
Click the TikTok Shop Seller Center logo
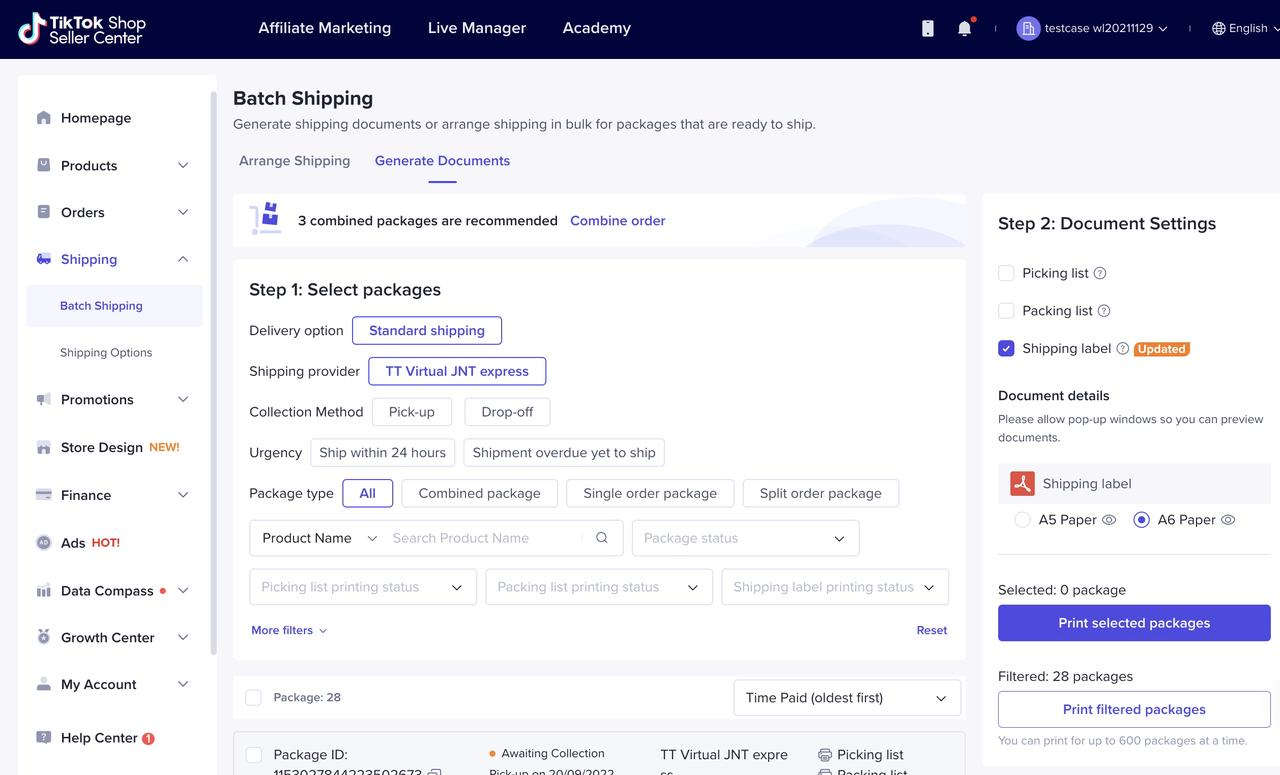(82, 29)
